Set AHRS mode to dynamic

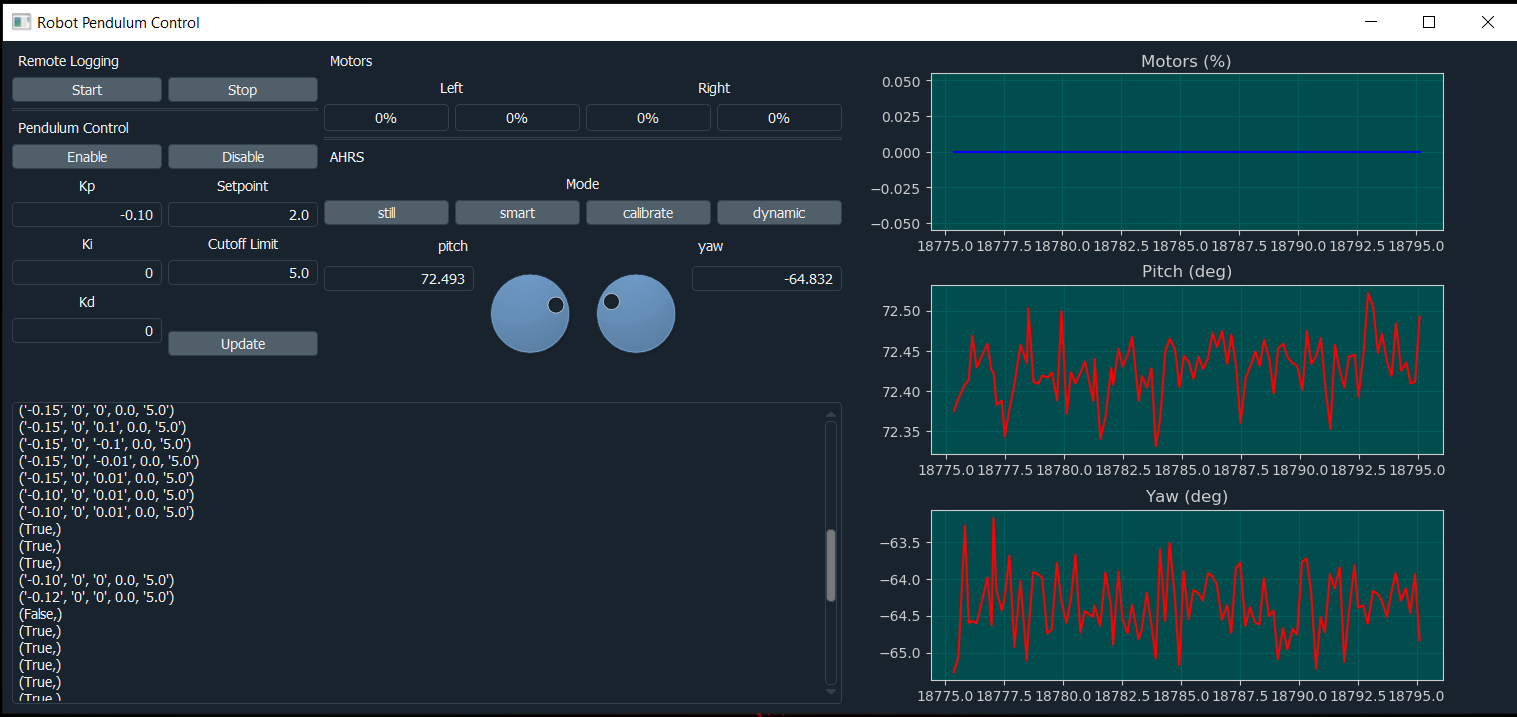[x=779, y=213]
